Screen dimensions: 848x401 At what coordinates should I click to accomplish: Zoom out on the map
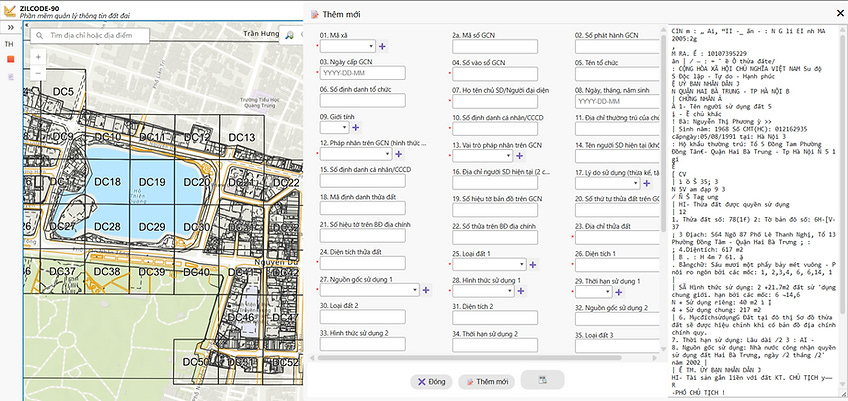[x=37, y=75]
